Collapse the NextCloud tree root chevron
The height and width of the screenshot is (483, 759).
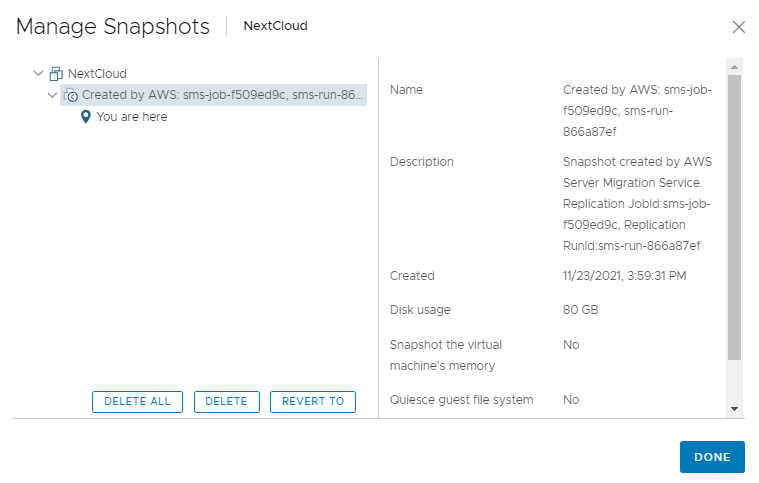point(38,73)
